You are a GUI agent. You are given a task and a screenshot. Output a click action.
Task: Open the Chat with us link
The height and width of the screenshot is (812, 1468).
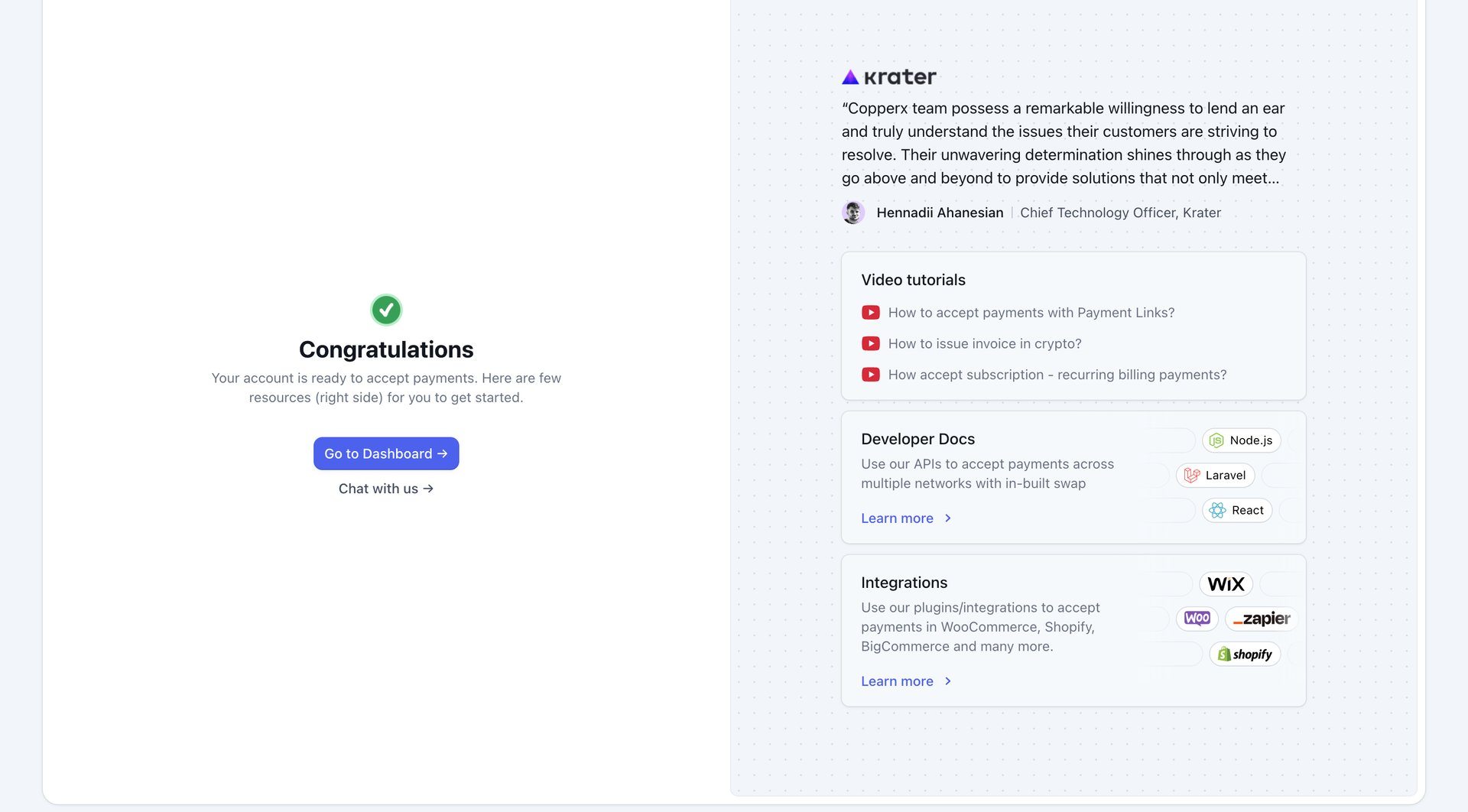pos(378,488)
